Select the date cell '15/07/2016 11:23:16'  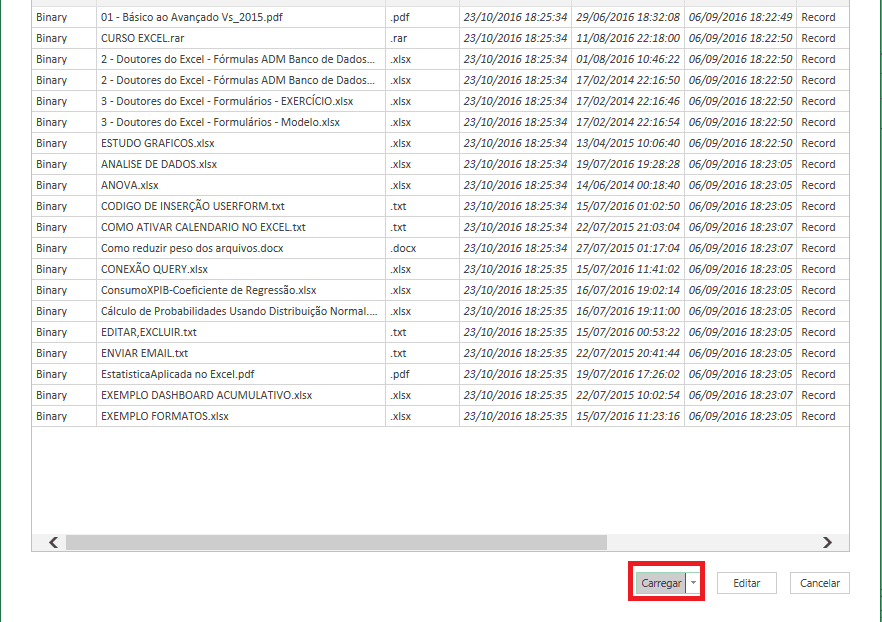pyautogui.click(x=628, y=416)
